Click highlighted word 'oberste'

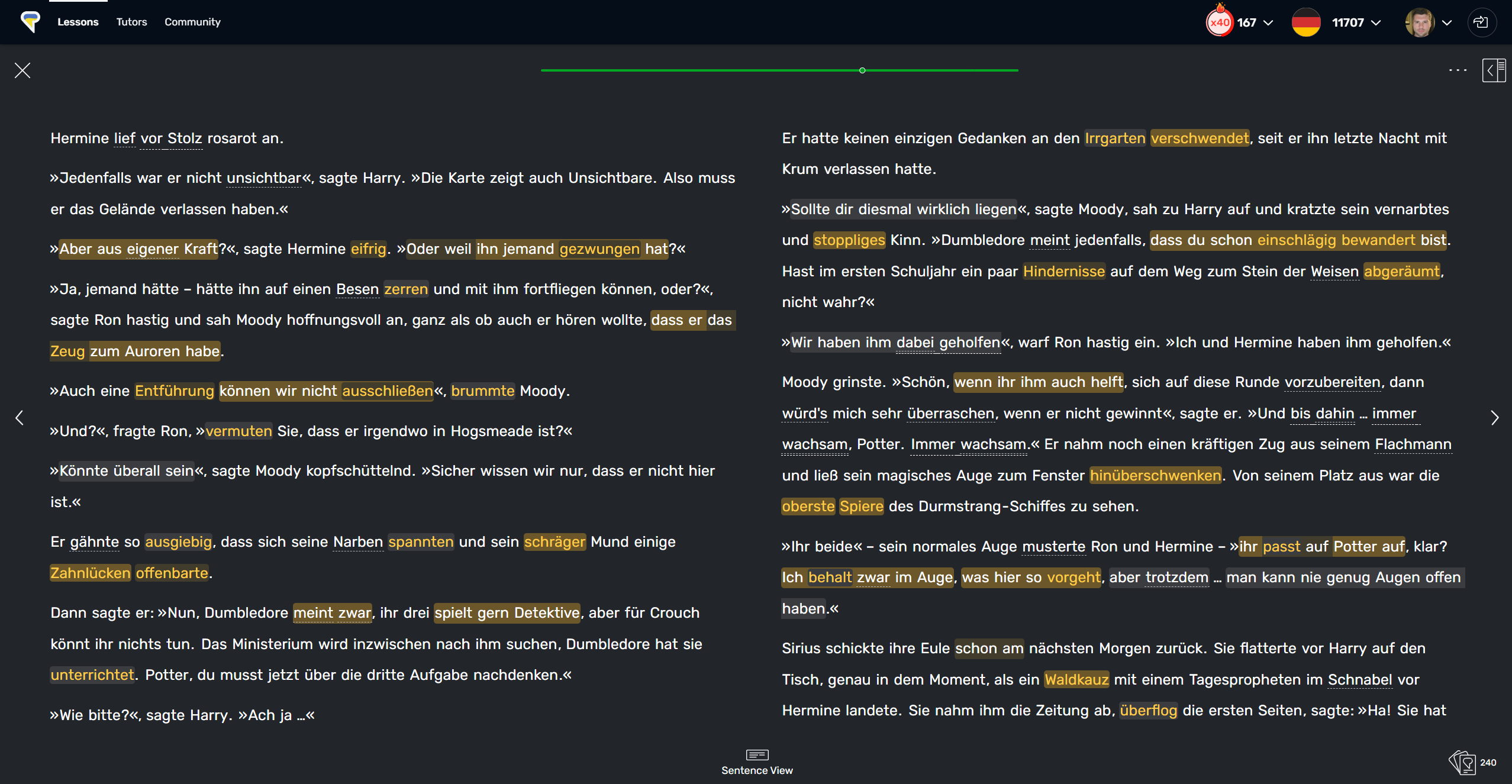[808, 506]
